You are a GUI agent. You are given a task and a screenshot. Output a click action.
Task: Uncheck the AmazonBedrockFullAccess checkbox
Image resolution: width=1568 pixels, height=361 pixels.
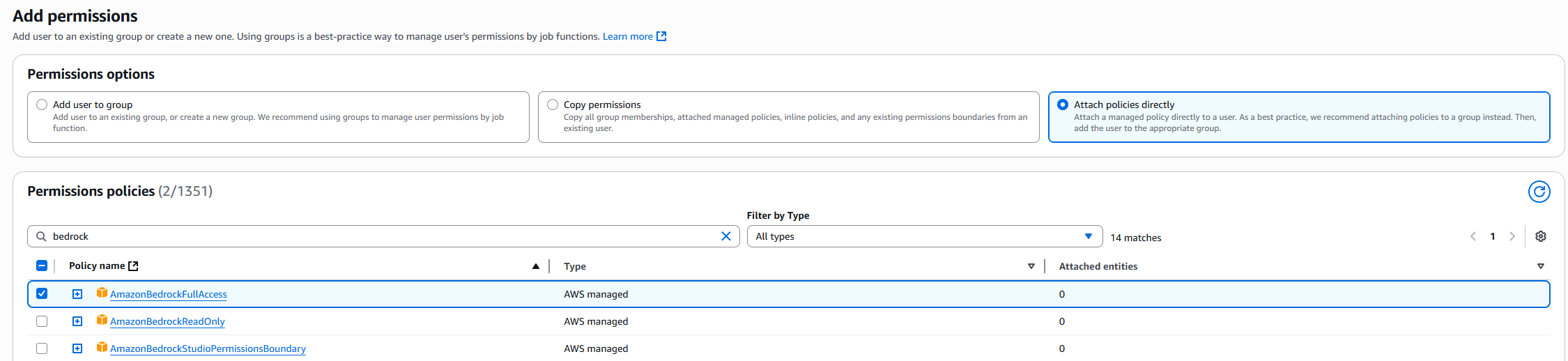(x=42, y=293)
